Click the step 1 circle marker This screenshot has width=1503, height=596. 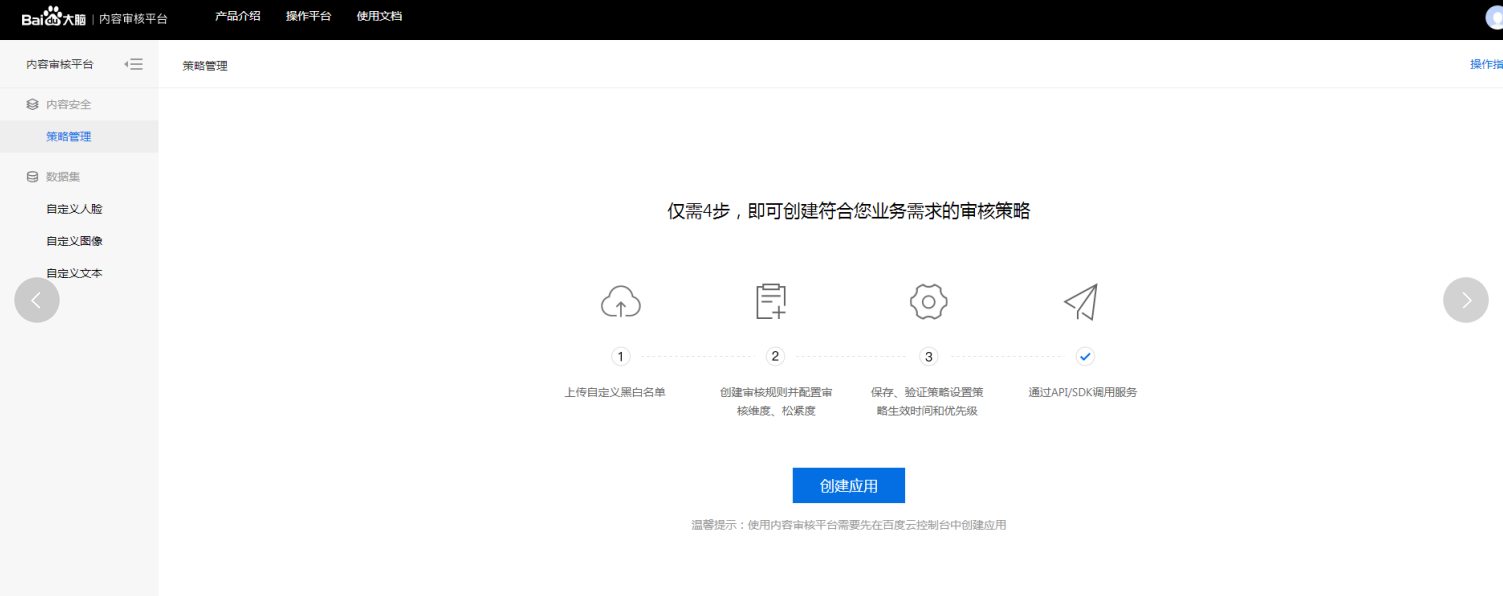(621, 356)
